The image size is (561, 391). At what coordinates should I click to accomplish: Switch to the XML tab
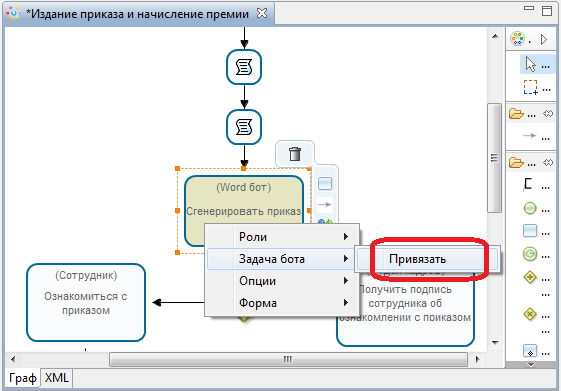(x=57, y=378)
